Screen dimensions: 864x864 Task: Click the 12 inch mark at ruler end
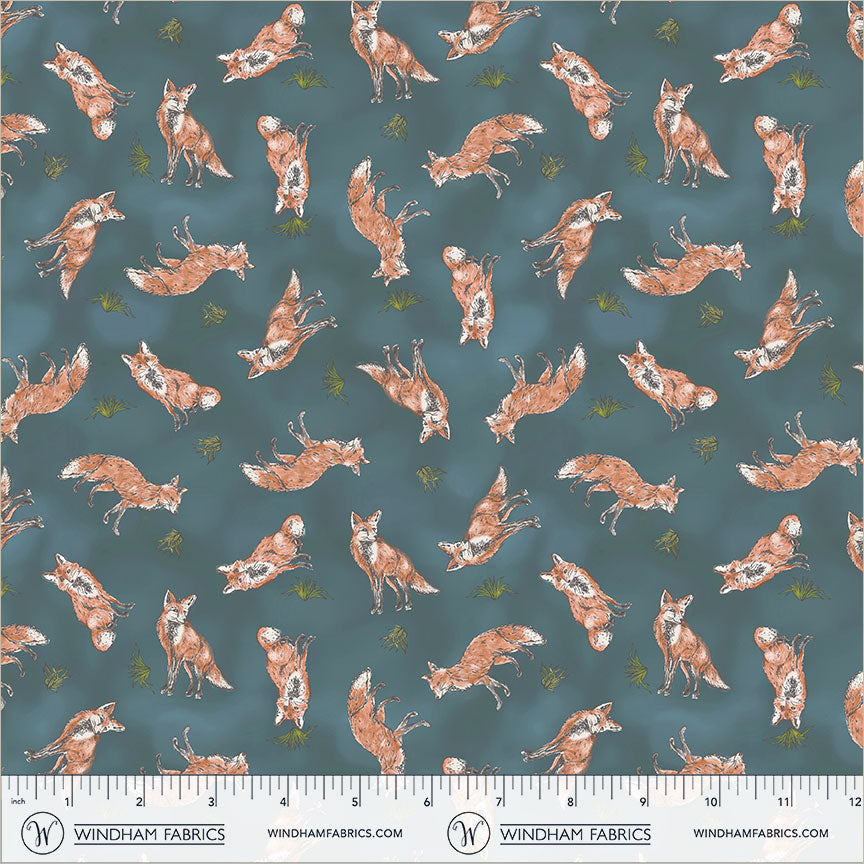tap(853, 802)
